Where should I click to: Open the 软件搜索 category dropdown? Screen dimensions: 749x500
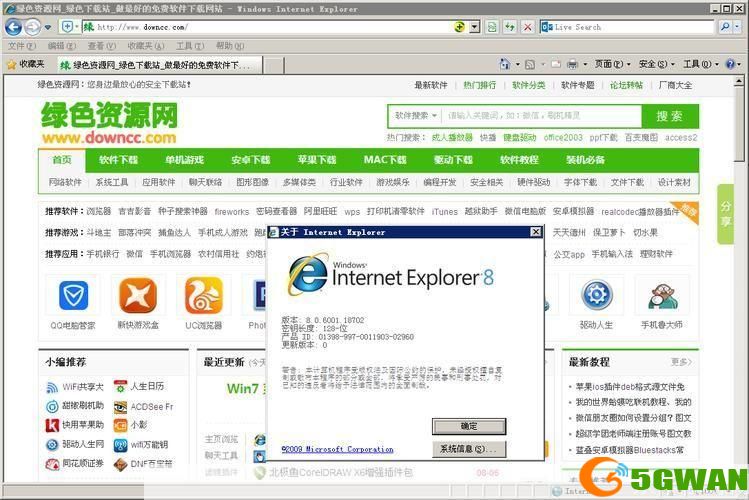tap(416, 116)
